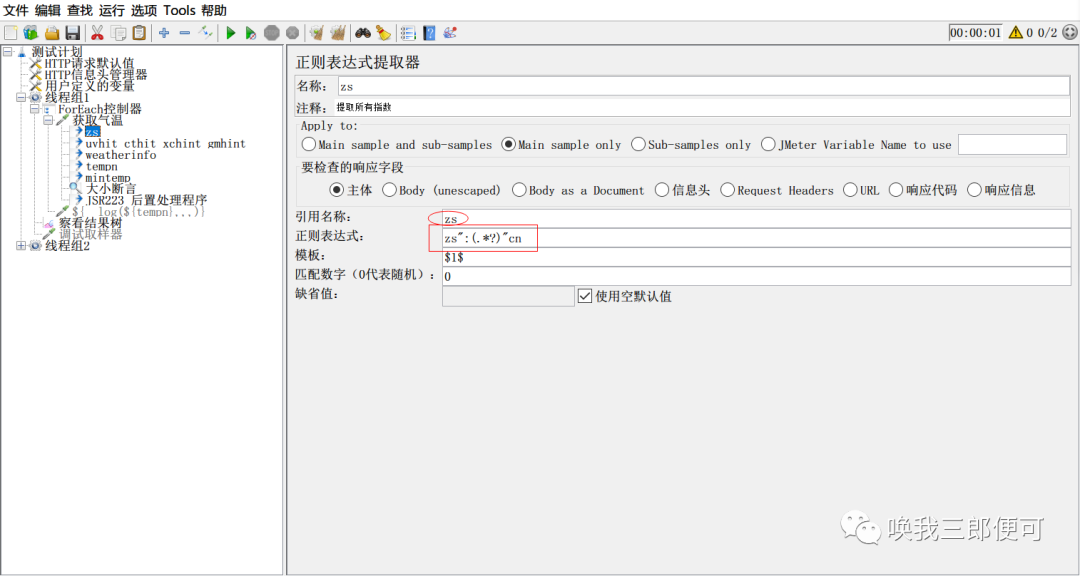This screenshot has height=576, width=1080.
Task: Click the Reset Search yellow broom icon
Action: click(384, 32)
